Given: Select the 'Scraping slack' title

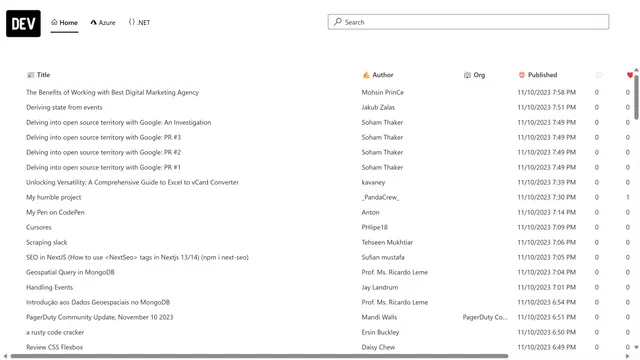Looking at the screenshot, I should point(47,242).
